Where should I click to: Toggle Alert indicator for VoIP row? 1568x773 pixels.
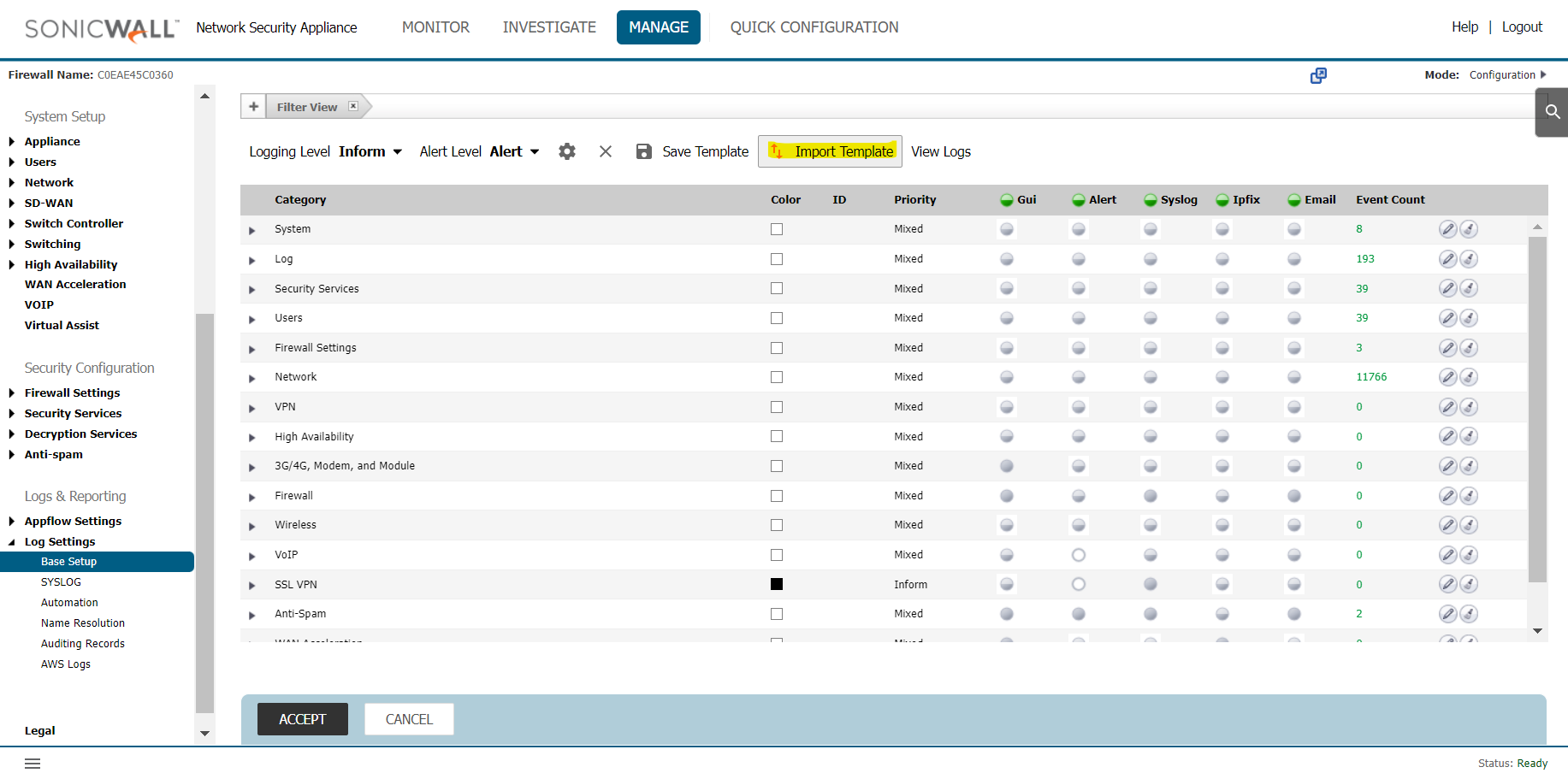(1079, 555)
